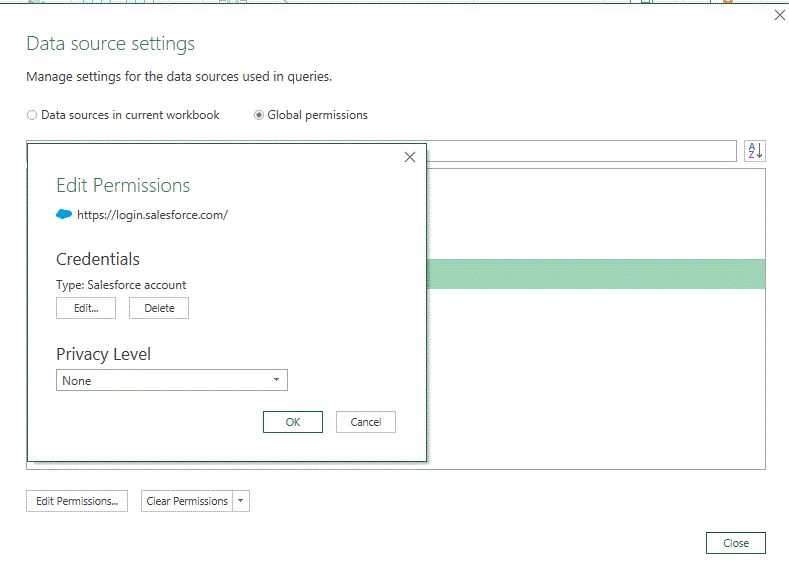Confirm with the OK button

(x=293, y=422)
